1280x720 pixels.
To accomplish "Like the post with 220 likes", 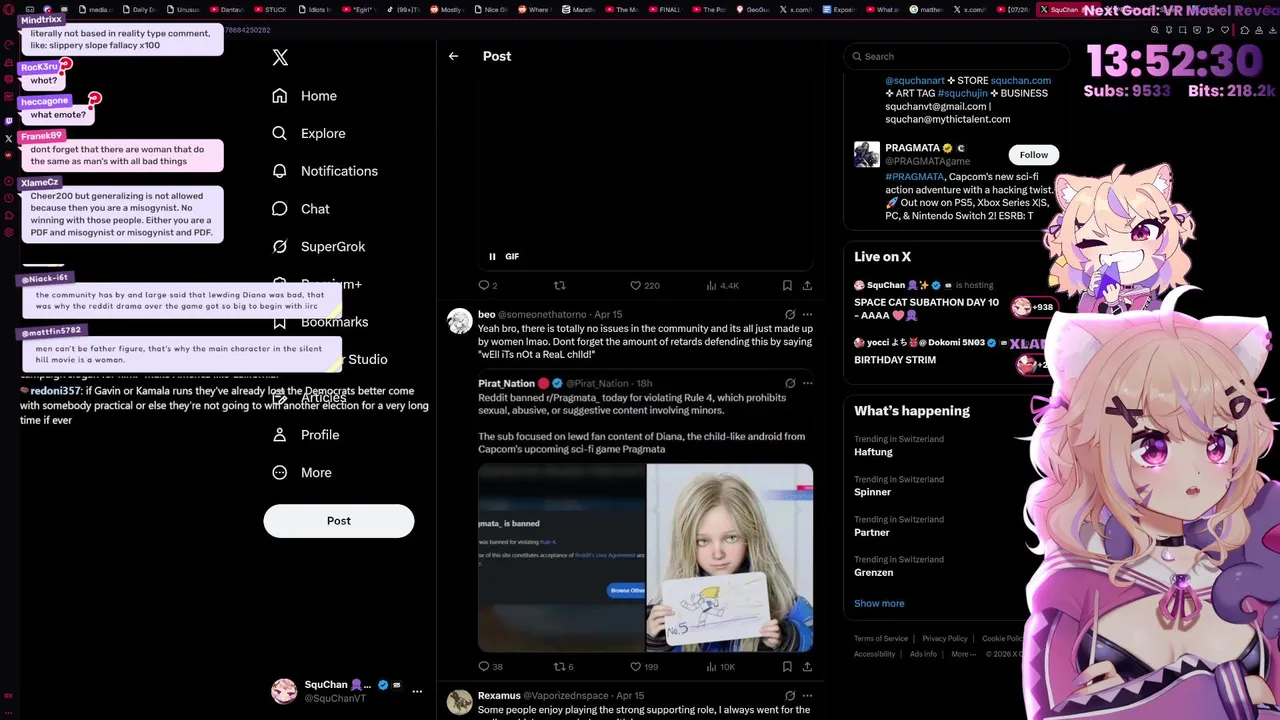I will (644, 285).
